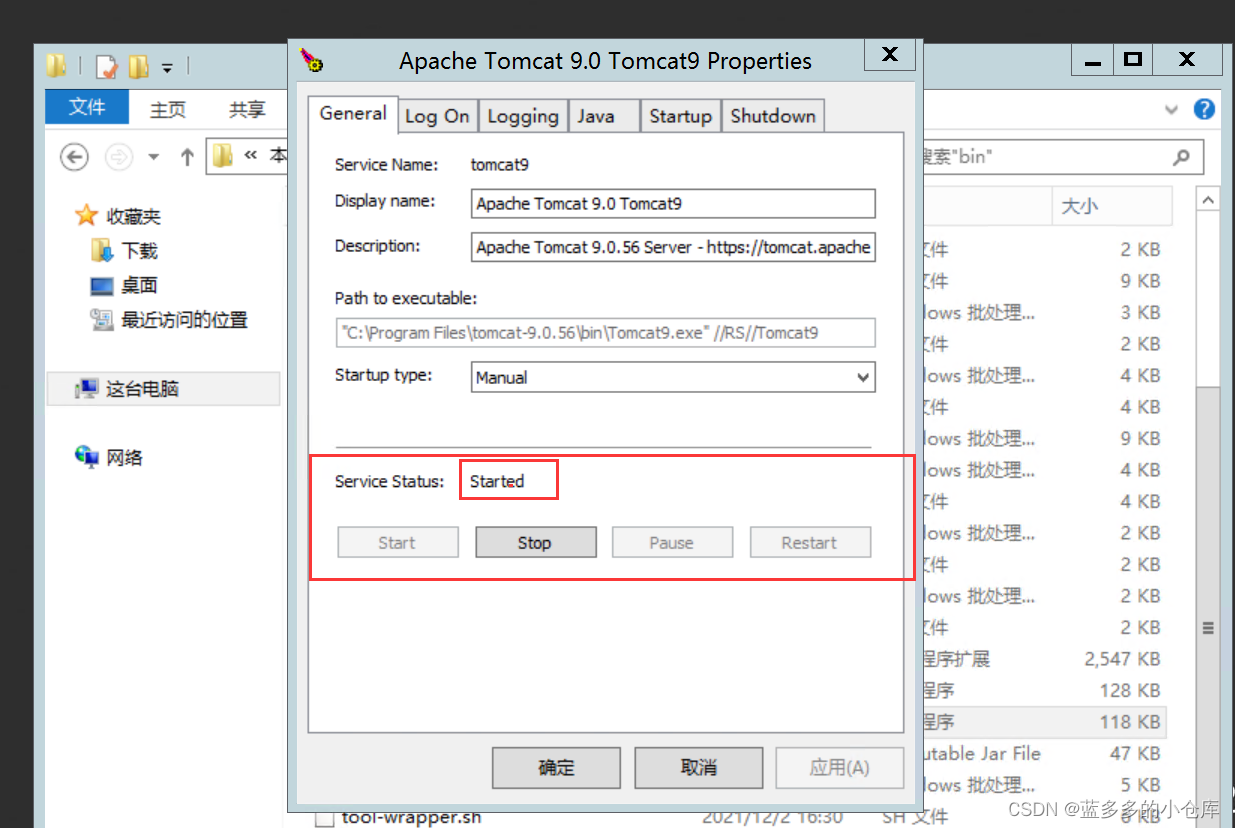The image size is (1235, 828).
Task: Select 网络 in the navigation pane
Action: tap(125, 458)
